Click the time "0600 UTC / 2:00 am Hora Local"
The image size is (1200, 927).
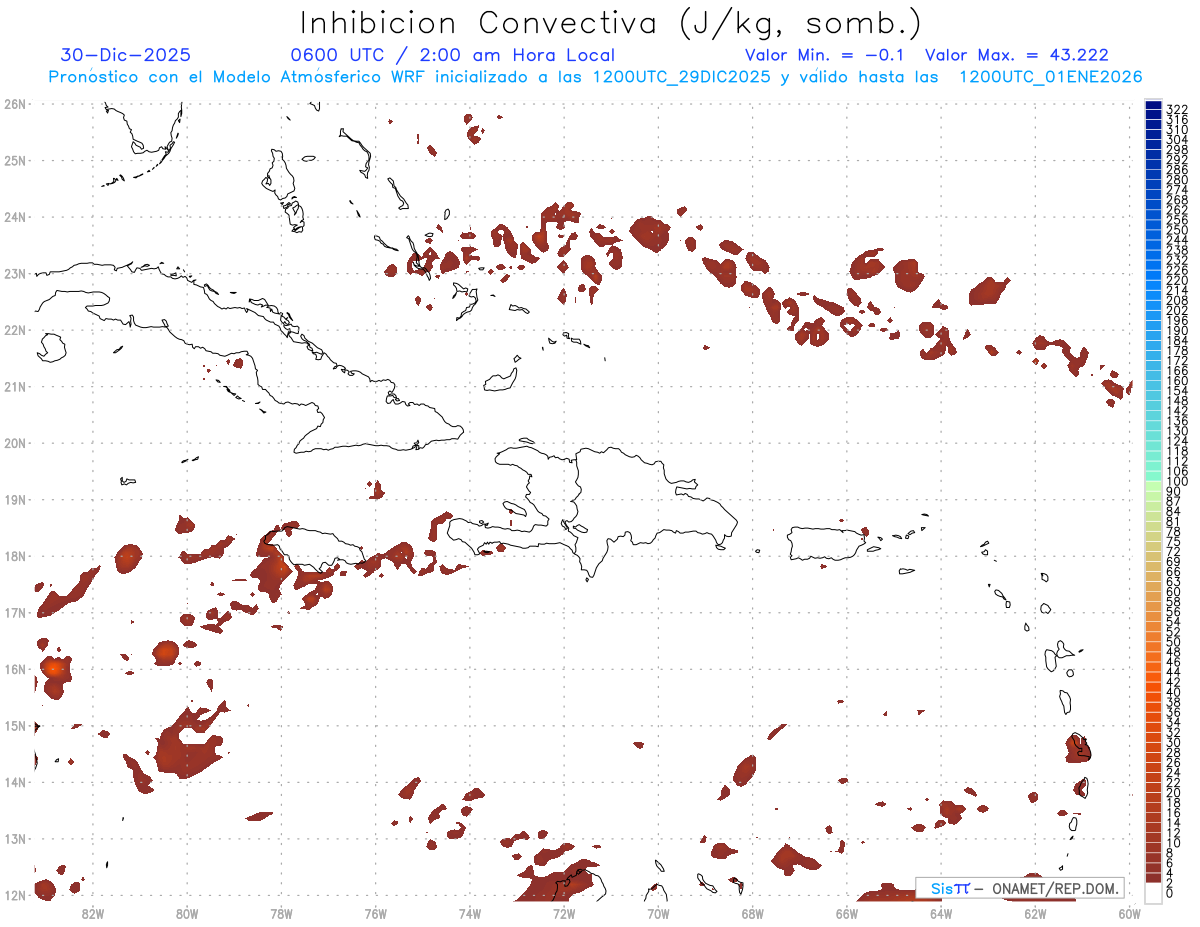tap(452, 55)
